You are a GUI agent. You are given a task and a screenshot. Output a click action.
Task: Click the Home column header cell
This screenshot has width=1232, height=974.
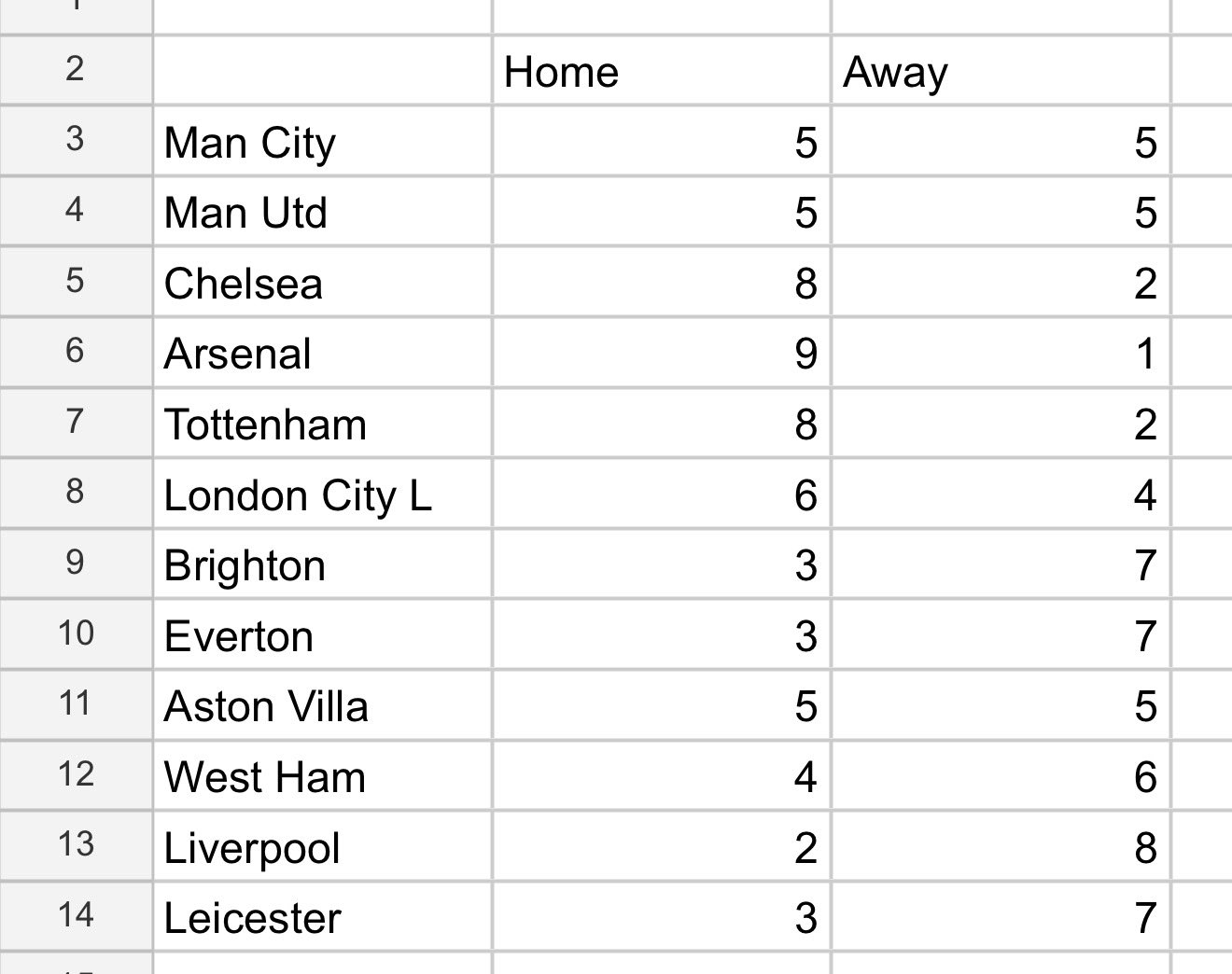click(660, 71)
